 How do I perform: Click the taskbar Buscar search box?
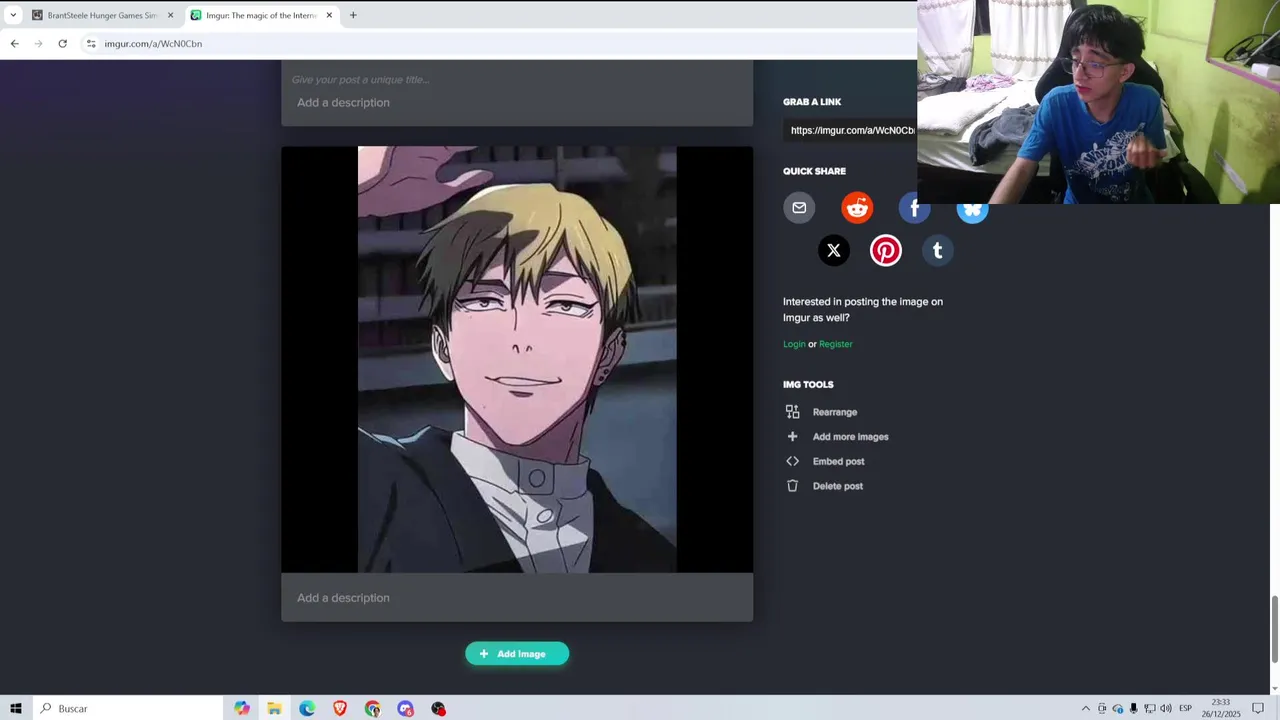[x=127, y=708]
